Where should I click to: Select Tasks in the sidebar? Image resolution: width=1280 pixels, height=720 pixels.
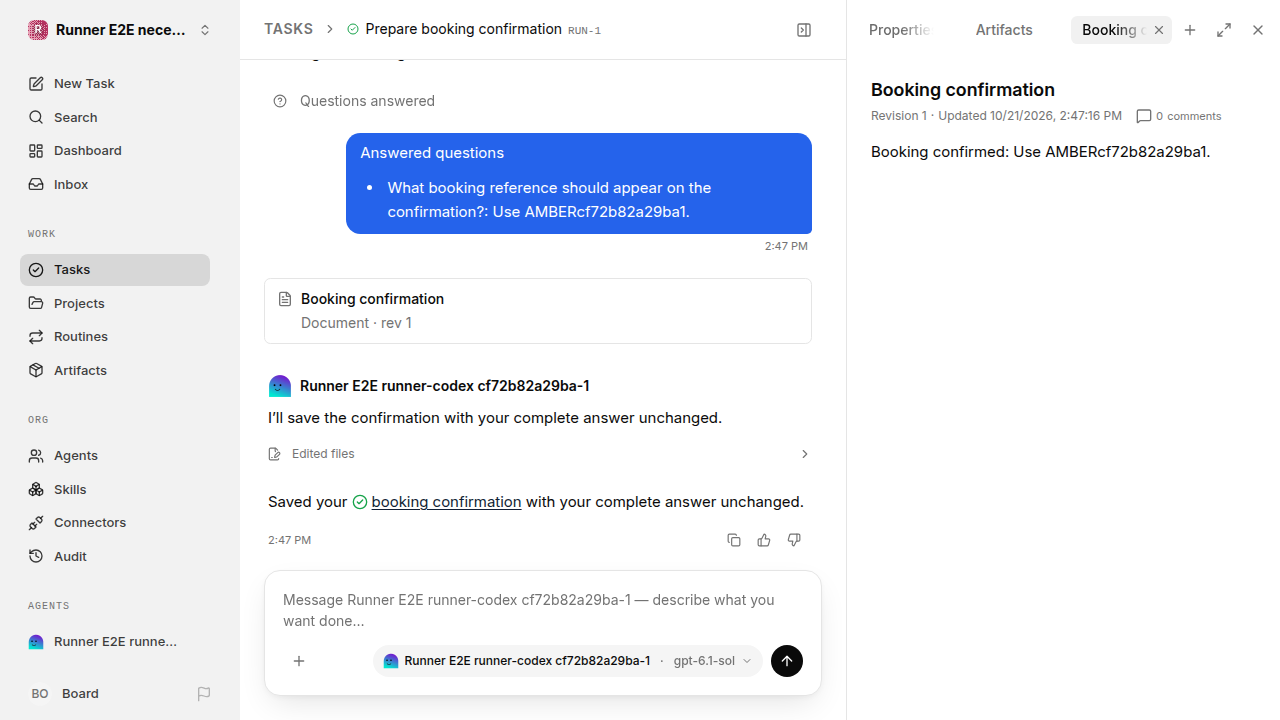pos(115,270)
